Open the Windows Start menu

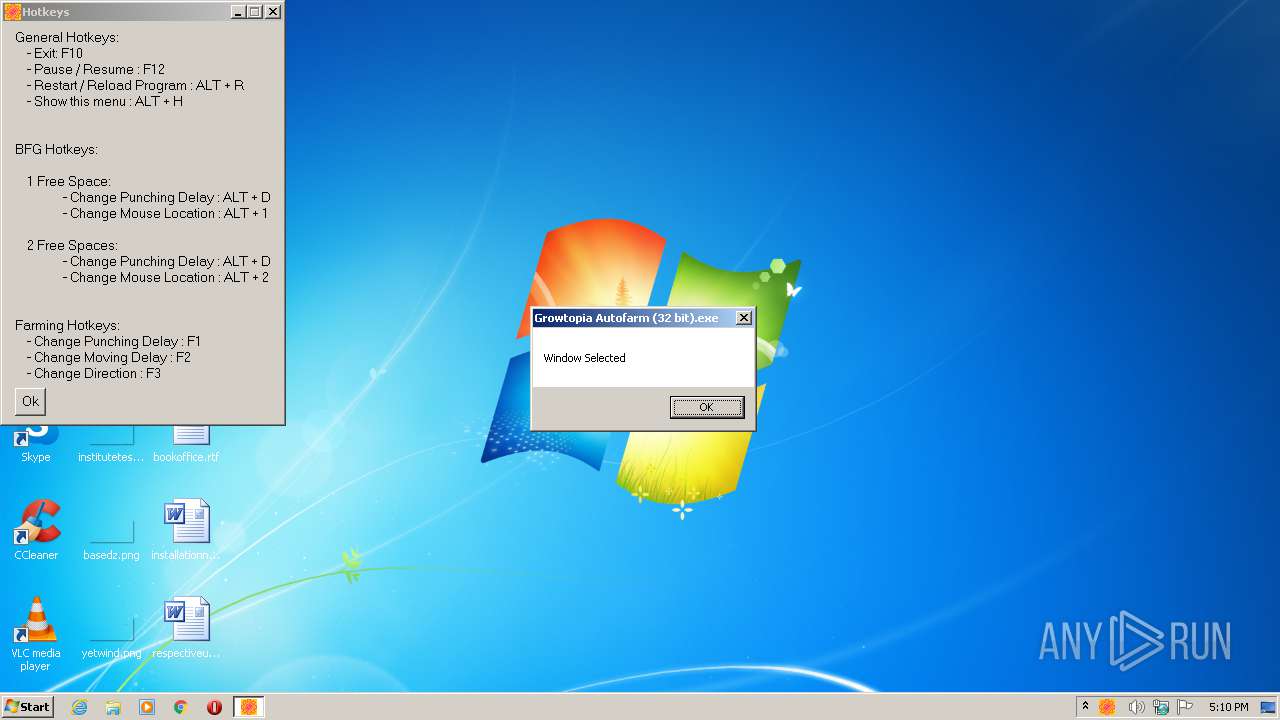click(x=28, y=706)
